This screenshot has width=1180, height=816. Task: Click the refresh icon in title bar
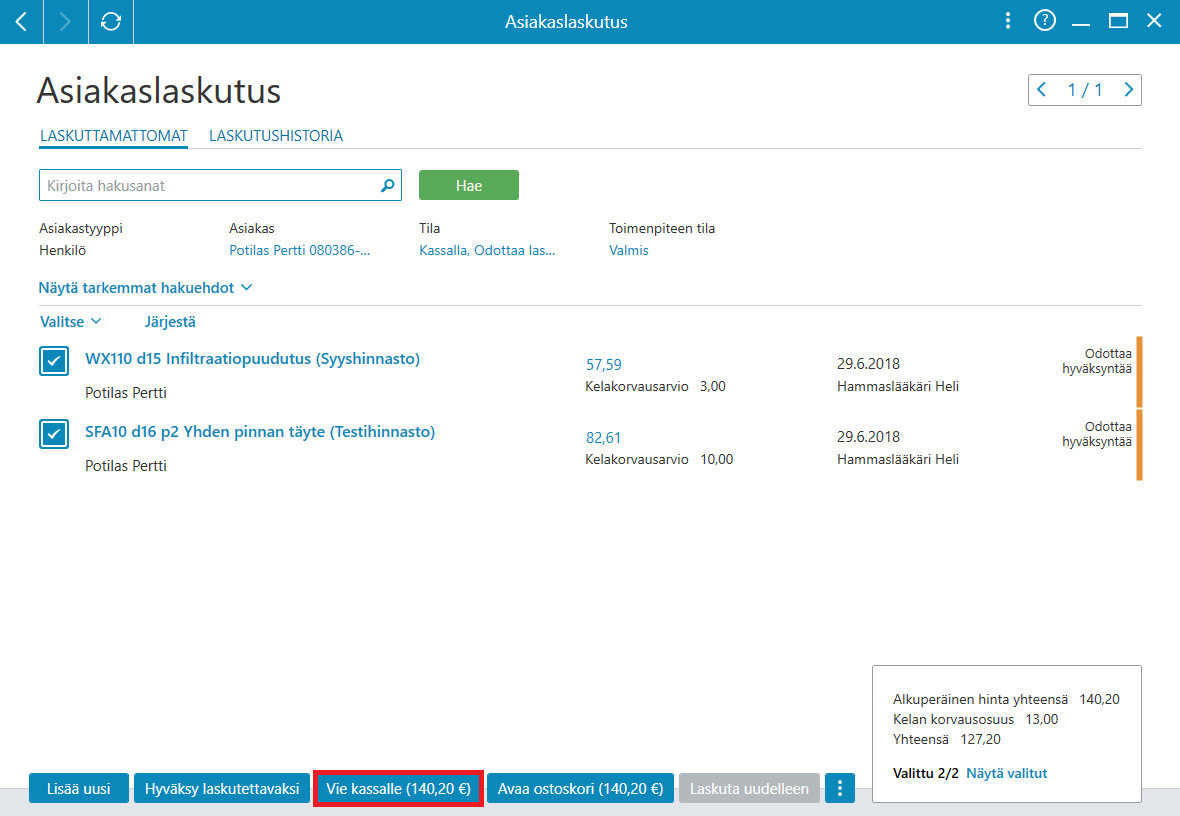111,22
